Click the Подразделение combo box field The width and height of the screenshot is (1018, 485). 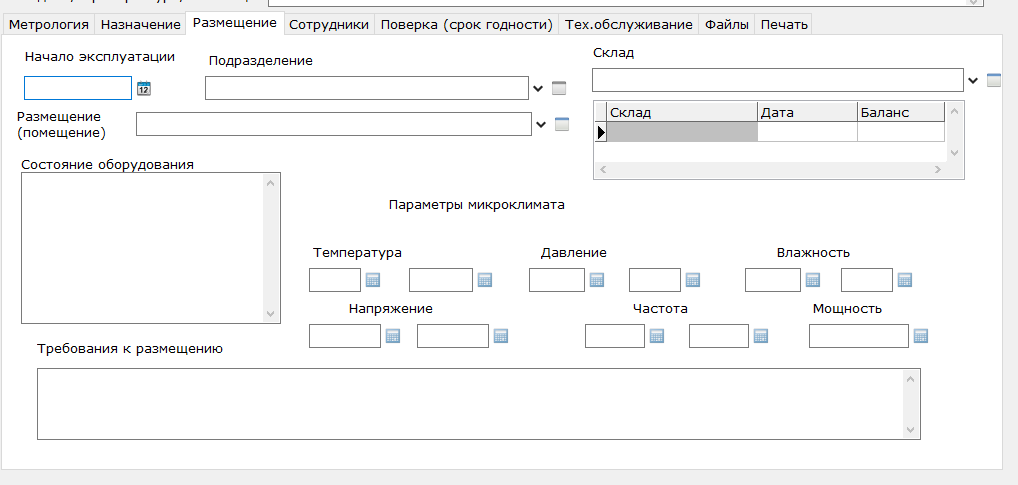[x=367, y=88]
